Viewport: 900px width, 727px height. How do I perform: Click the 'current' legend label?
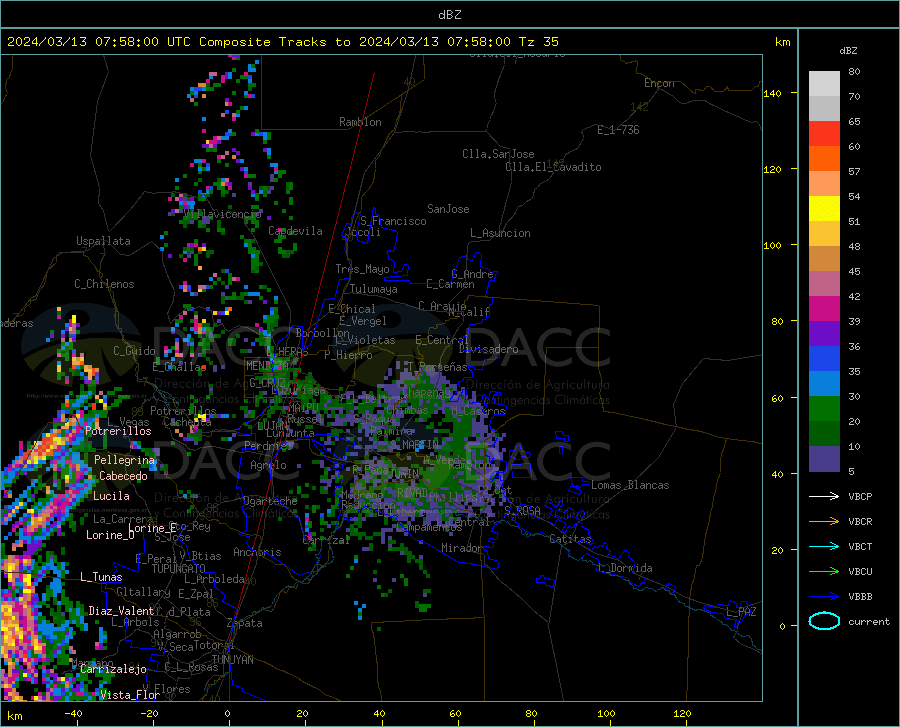(x=869, y=621)
